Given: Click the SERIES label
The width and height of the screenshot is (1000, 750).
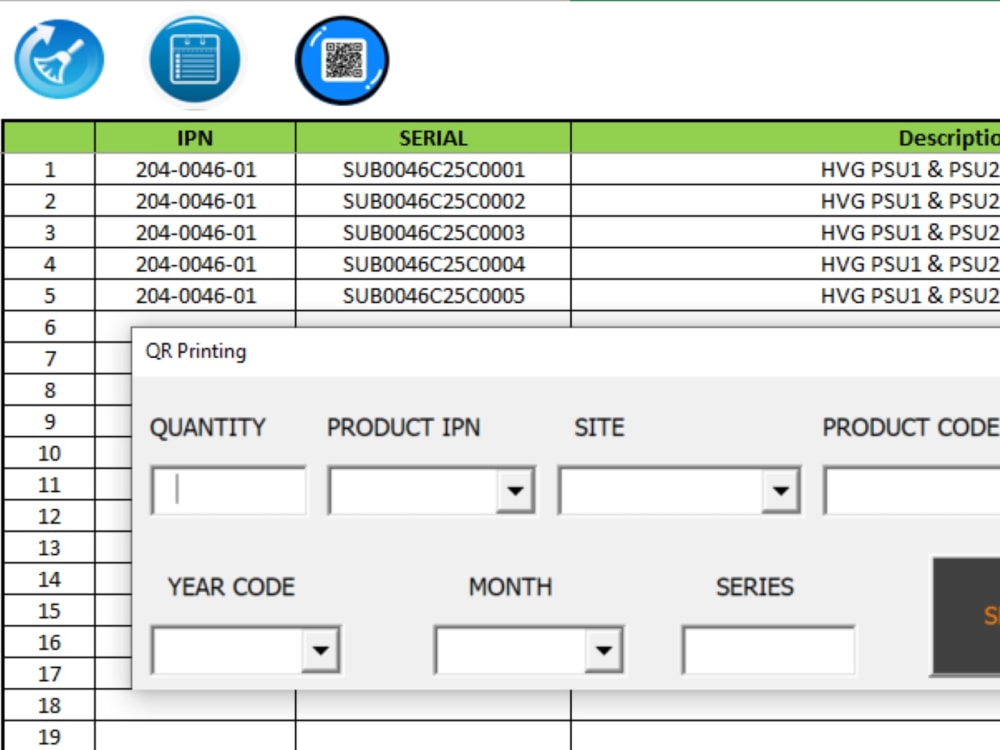Looking at the screenshot, I should 755,587.
